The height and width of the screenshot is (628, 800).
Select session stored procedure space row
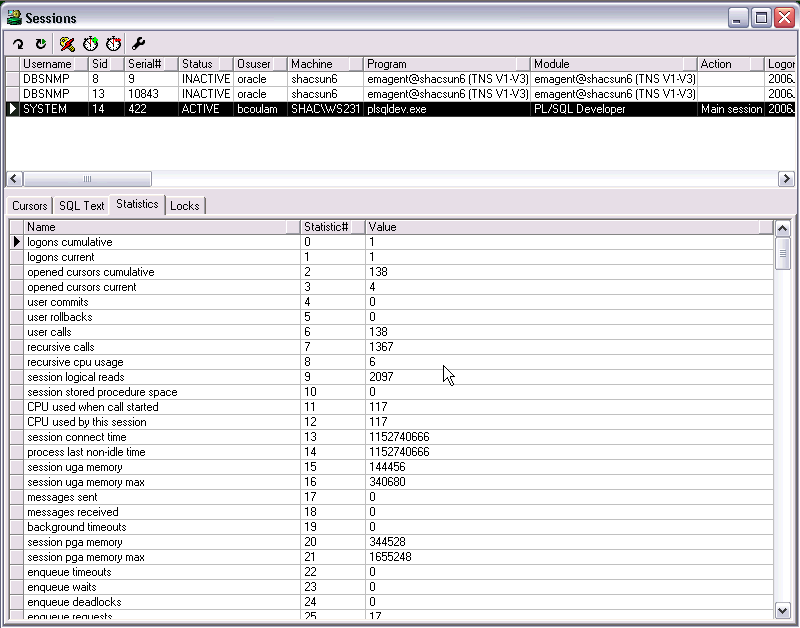(391, 392)
